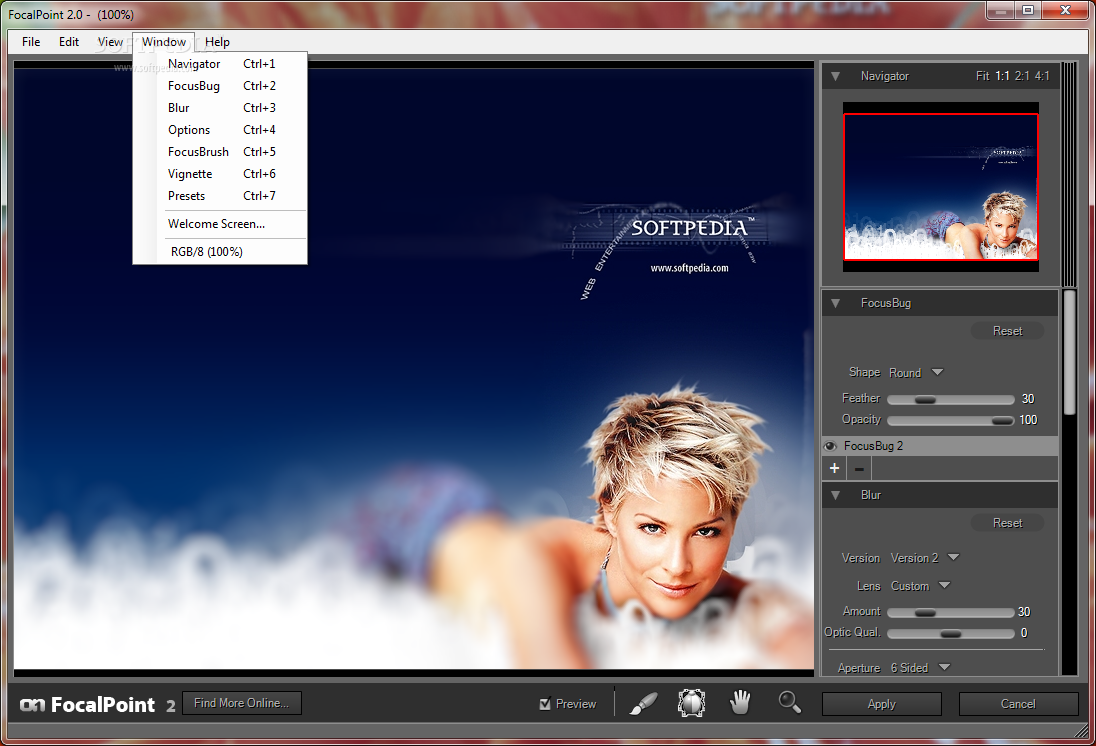Choose FocusBug from Window menu
Viewport: 1096px width, 746px height.
pos(220,86)
